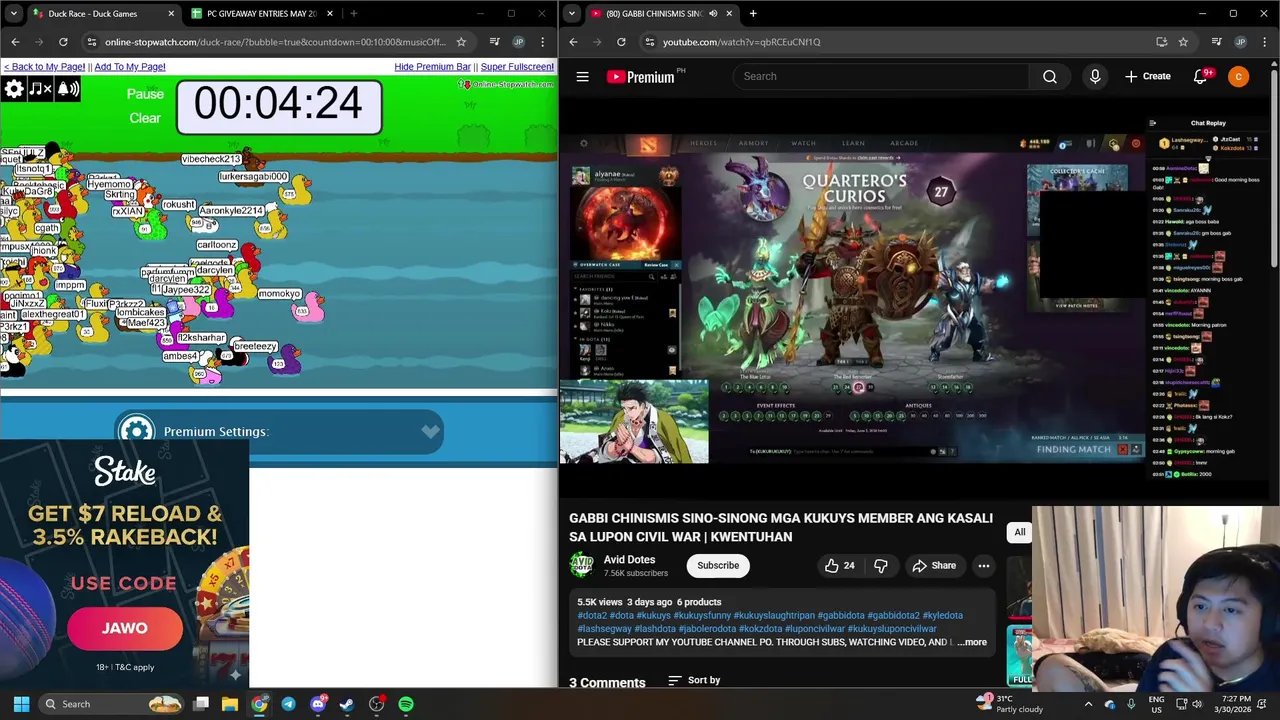Click the Windows taskbar Search box
Viewport: 1280px width, 720px height.
click(x=111, y=704)
